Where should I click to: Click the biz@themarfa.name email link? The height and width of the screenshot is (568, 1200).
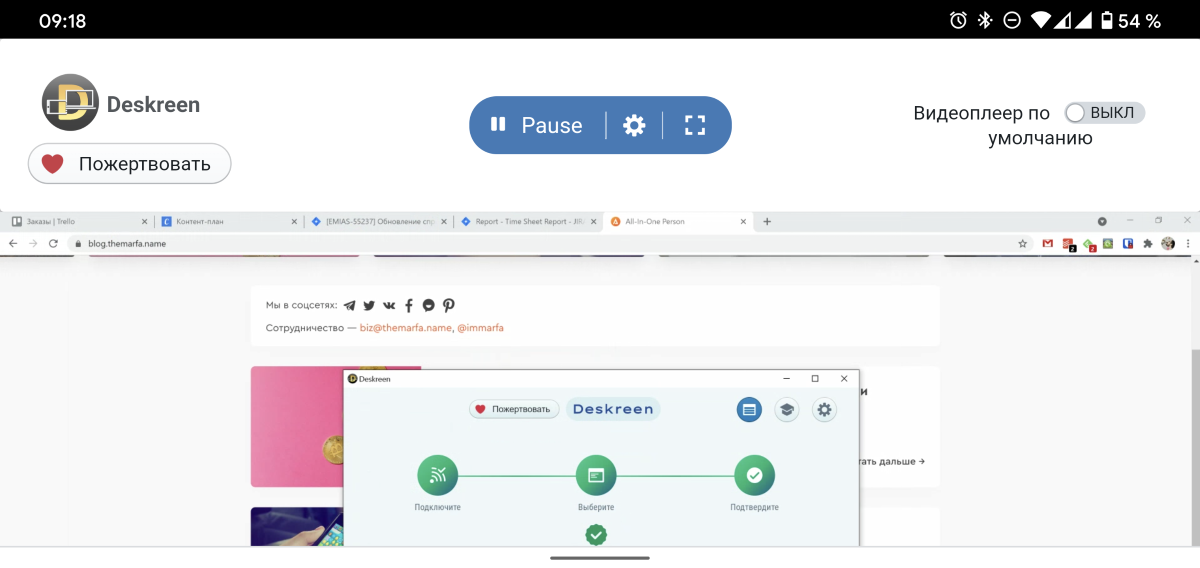point(406,328)
